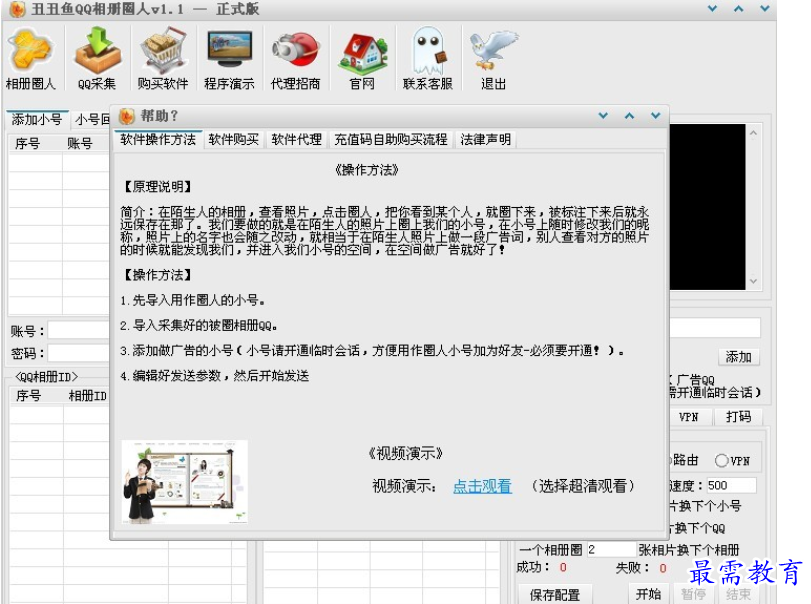
Task: Click the 添加 button
Action: [x=739, y=357]
